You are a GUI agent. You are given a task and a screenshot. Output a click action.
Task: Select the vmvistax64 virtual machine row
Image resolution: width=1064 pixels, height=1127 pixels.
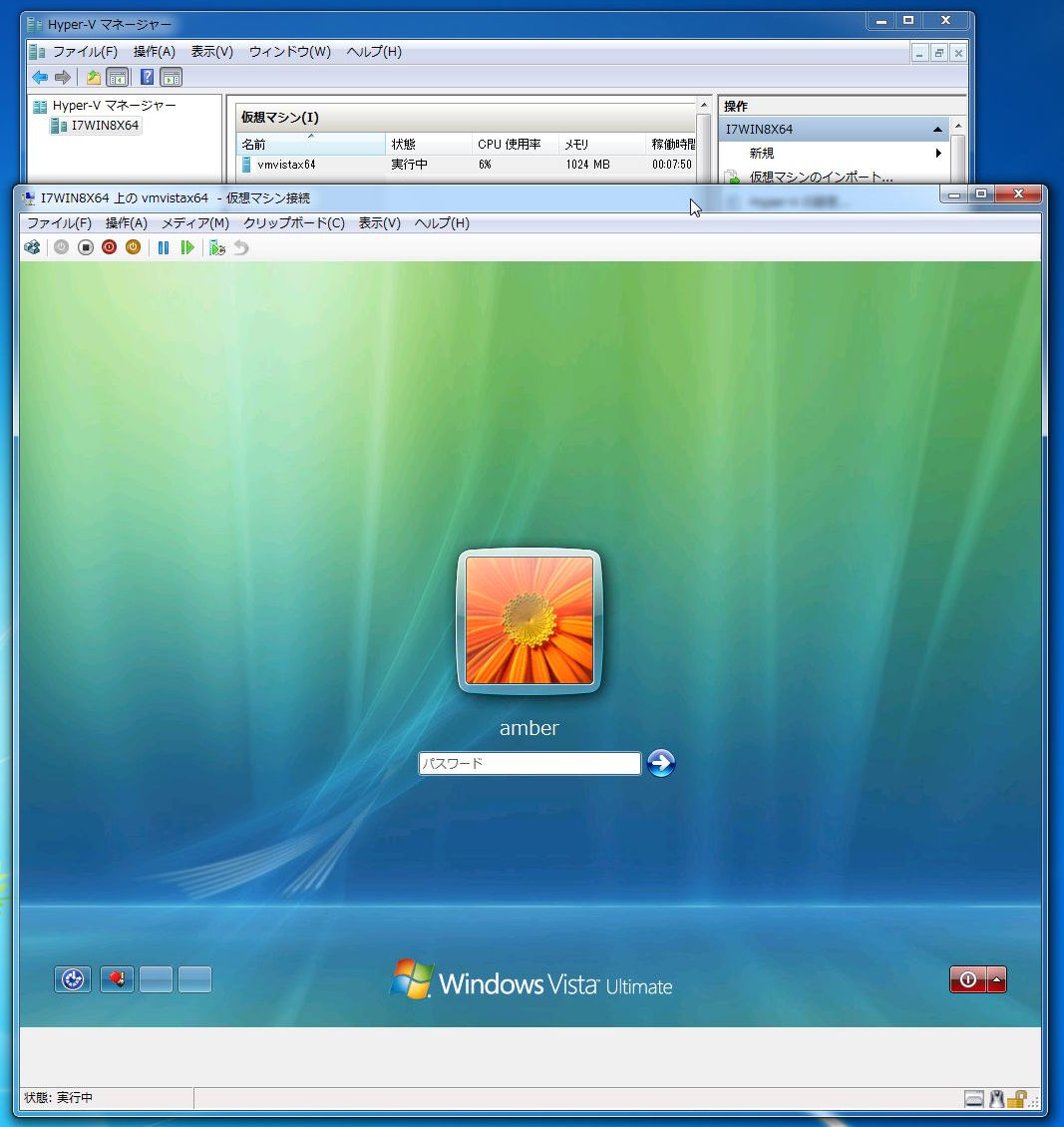pos(466,165)
